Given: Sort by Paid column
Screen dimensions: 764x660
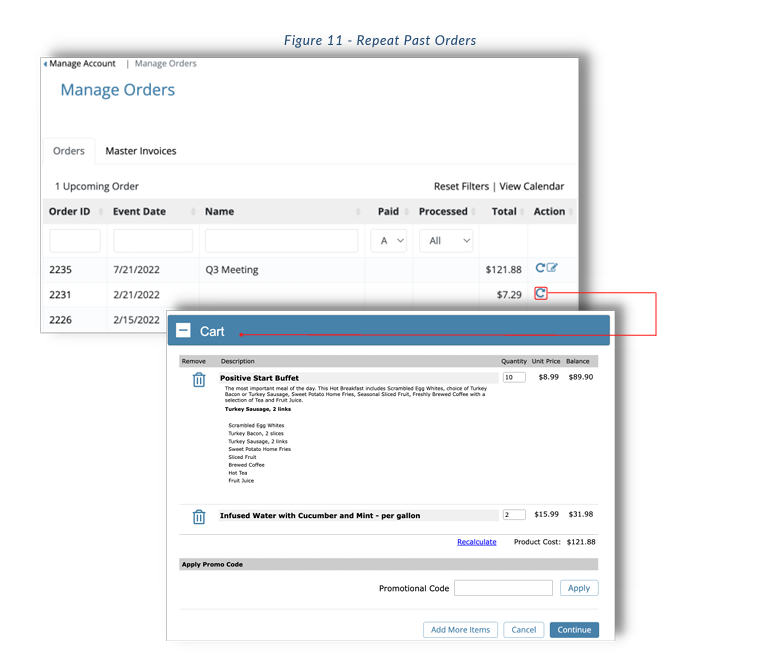Looking at the screenshot, I should pos(406,211).
